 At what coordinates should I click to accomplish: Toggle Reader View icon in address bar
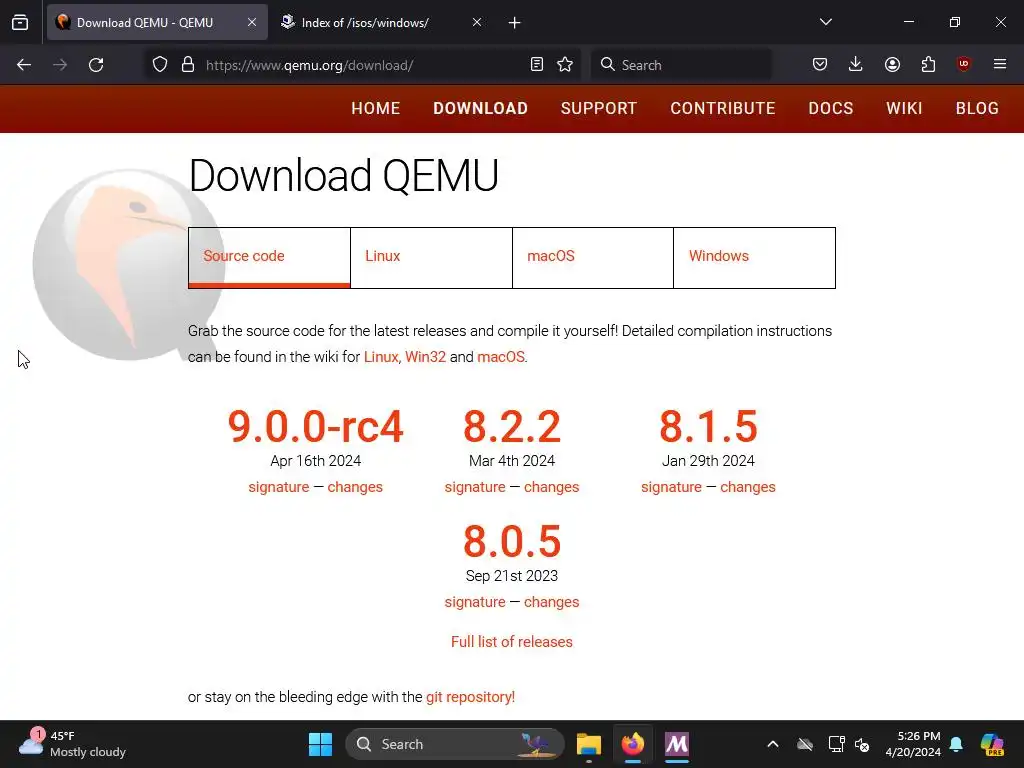coord(537,65)
